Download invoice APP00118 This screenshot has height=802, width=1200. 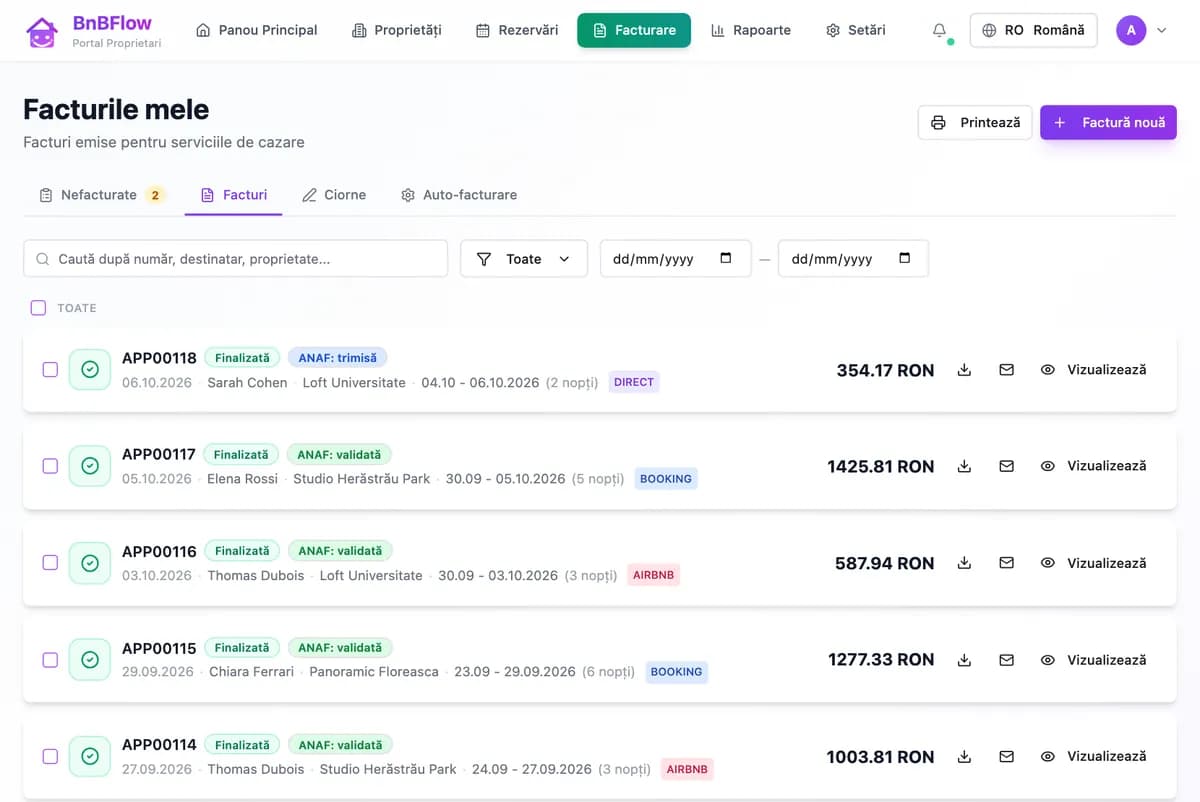[964, 370]
